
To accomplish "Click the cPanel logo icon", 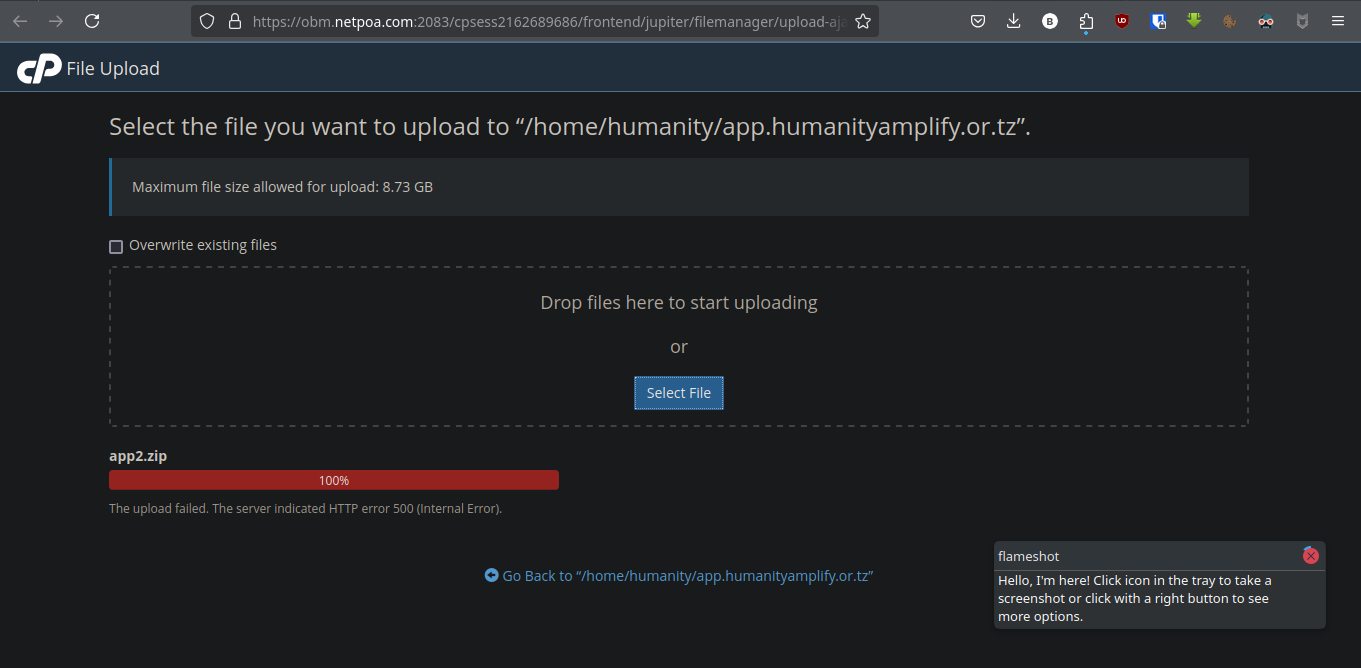I will pos(39,69).
